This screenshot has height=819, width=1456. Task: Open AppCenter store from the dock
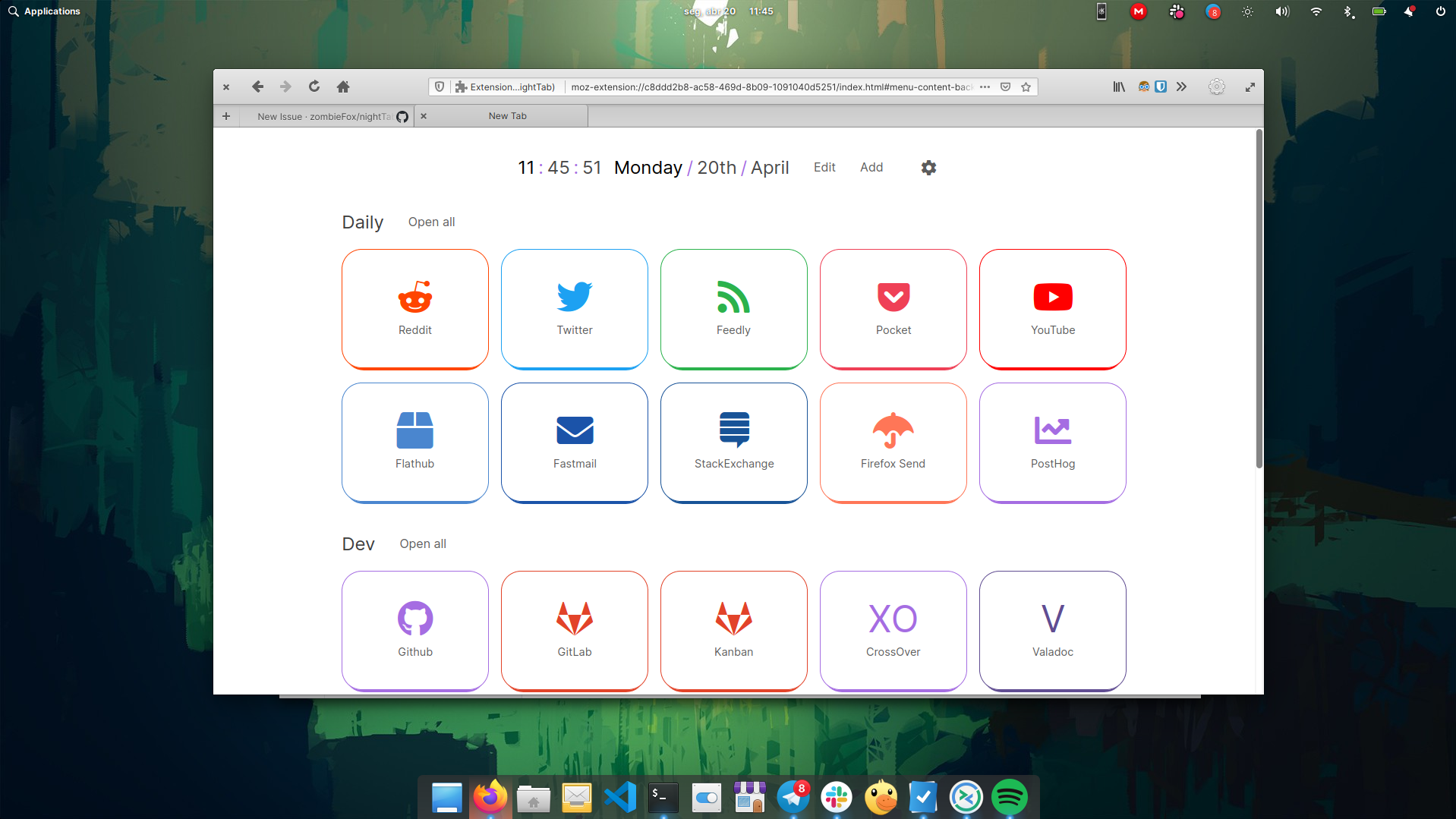750,797
